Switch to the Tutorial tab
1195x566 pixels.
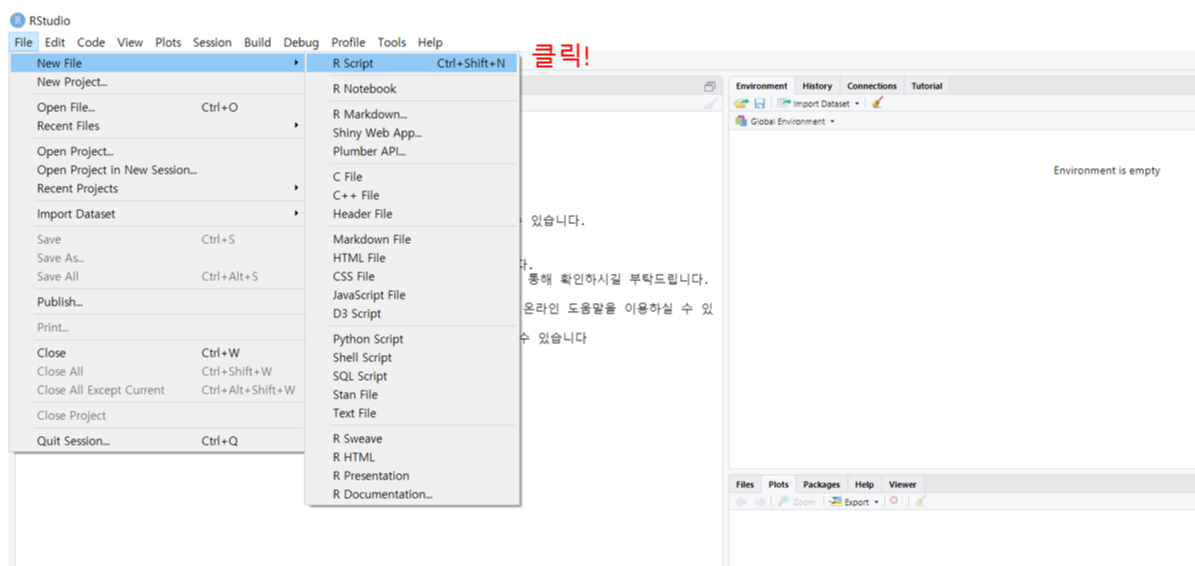(x=927, y=86)
